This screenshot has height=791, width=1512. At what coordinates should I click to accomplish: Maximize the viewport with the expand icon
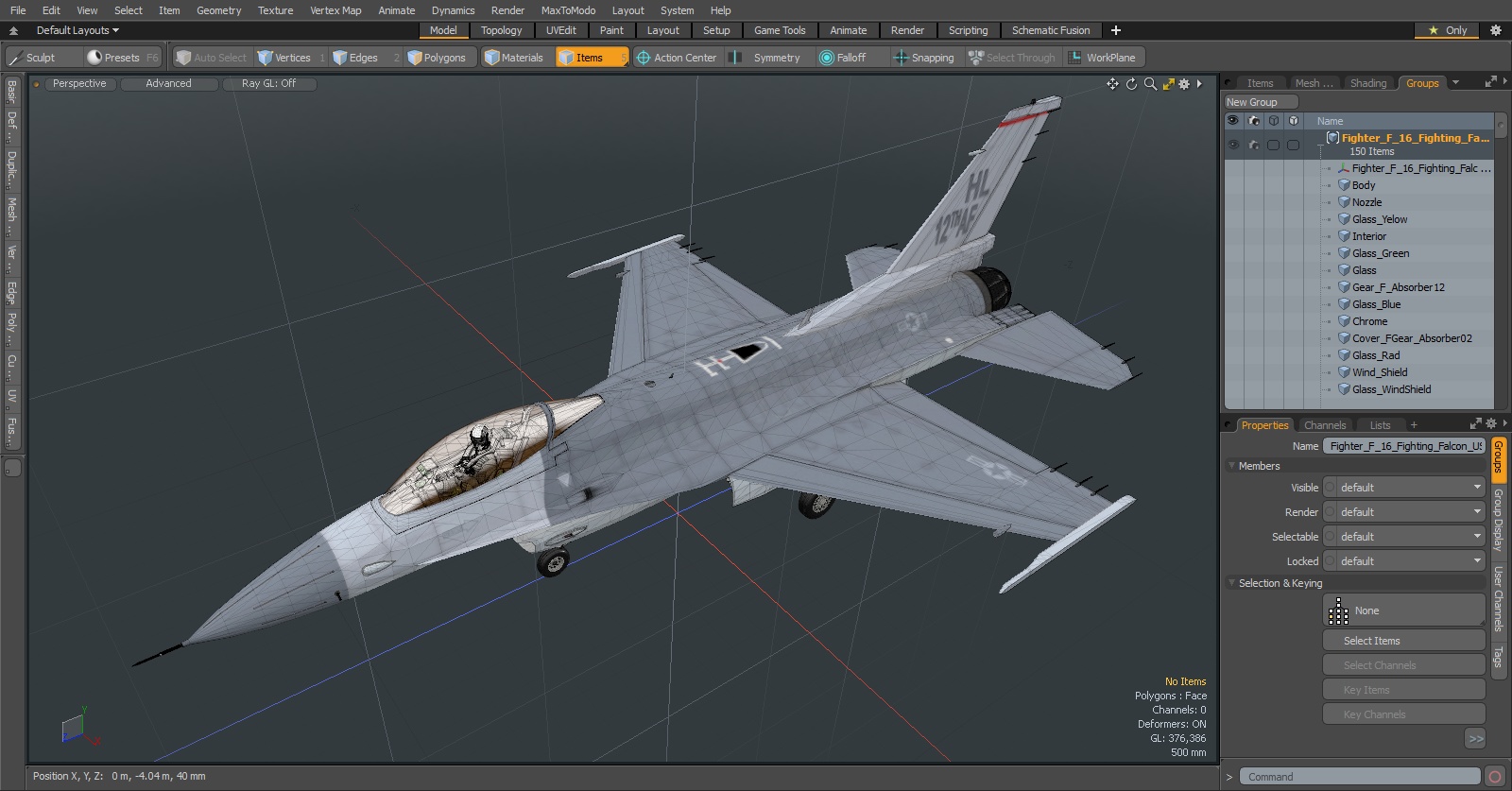click(1169, 84)
